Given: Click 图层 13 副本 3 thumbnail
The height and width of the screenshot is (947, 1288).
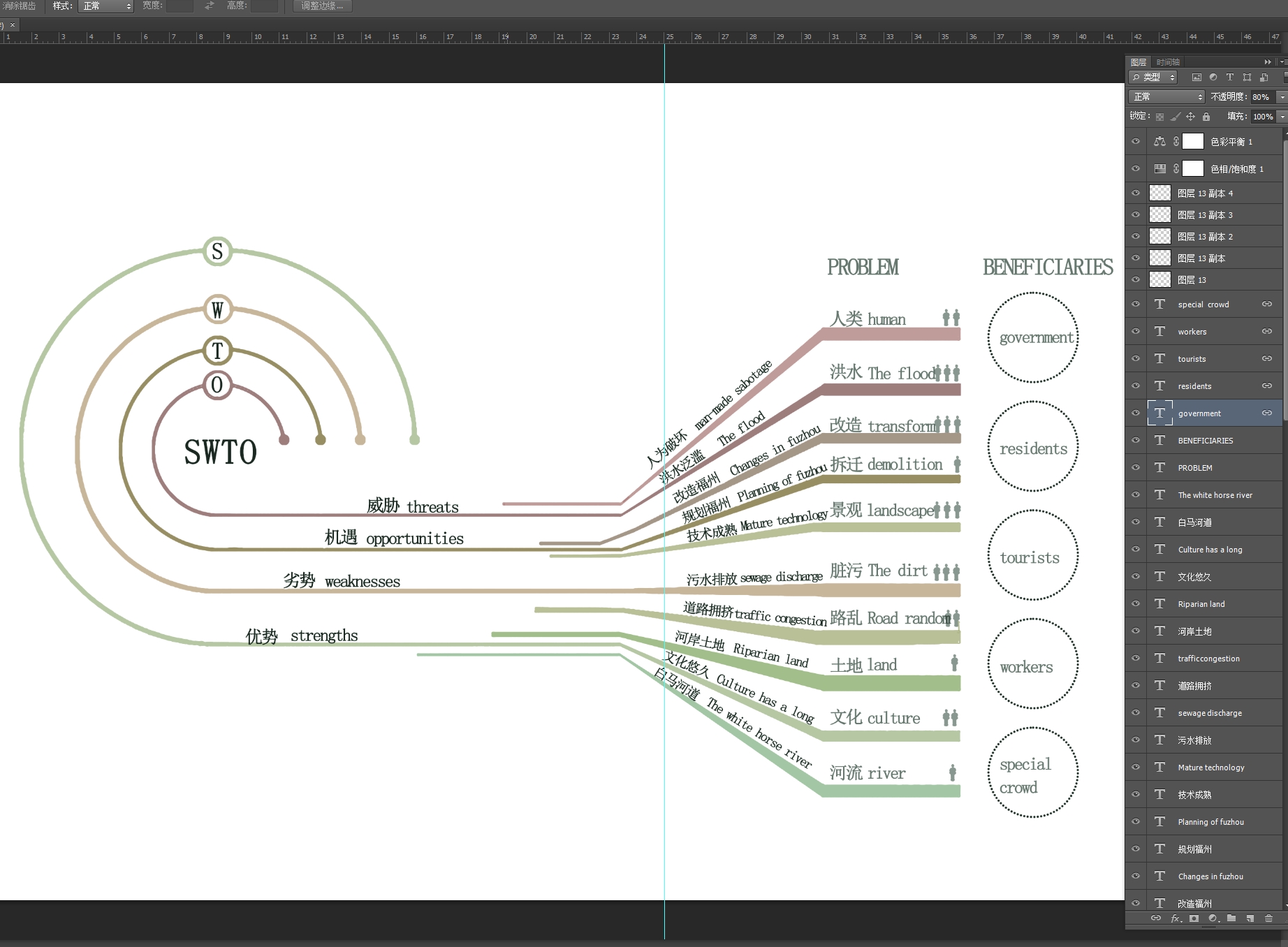Looking at the screenshot, I should [1160, 214].
